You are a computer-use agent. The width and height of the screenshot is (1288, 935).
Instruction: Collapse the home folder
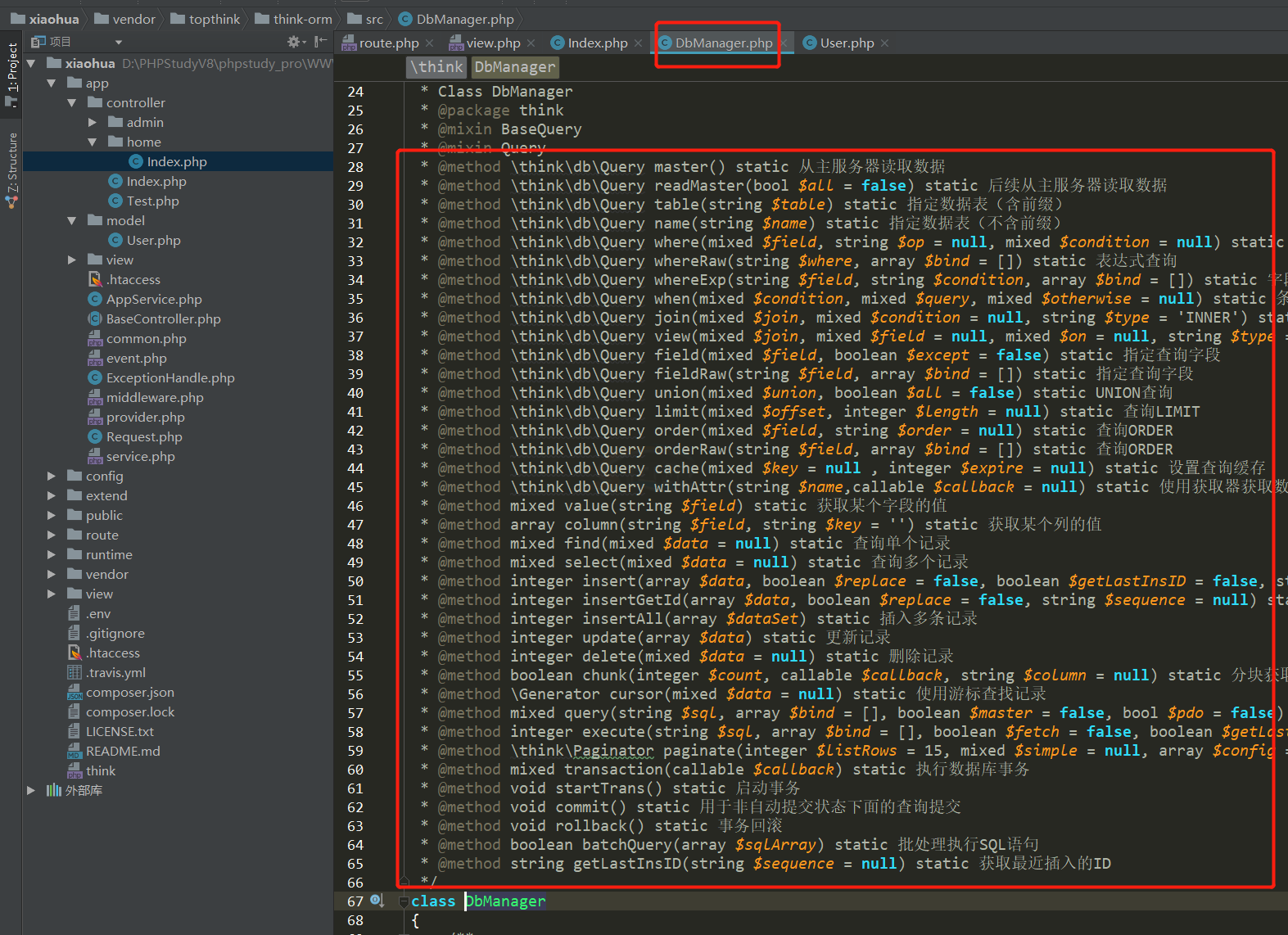pyautogui.click(x=92, y=142)
